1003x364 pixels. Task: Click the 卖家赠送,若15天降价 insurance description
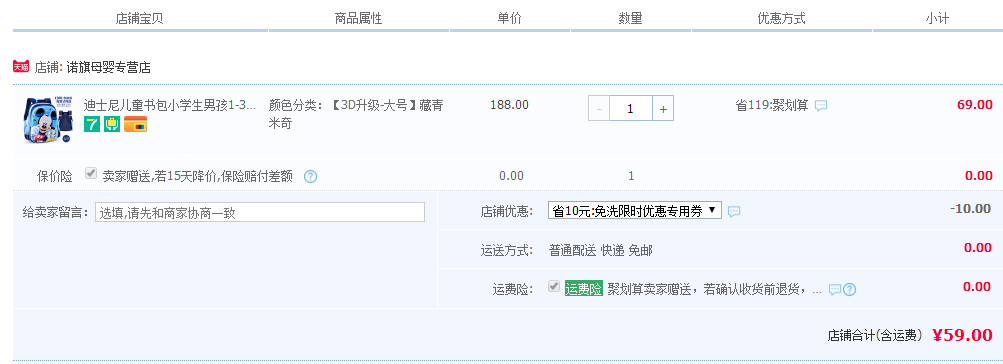click(198, 176)
